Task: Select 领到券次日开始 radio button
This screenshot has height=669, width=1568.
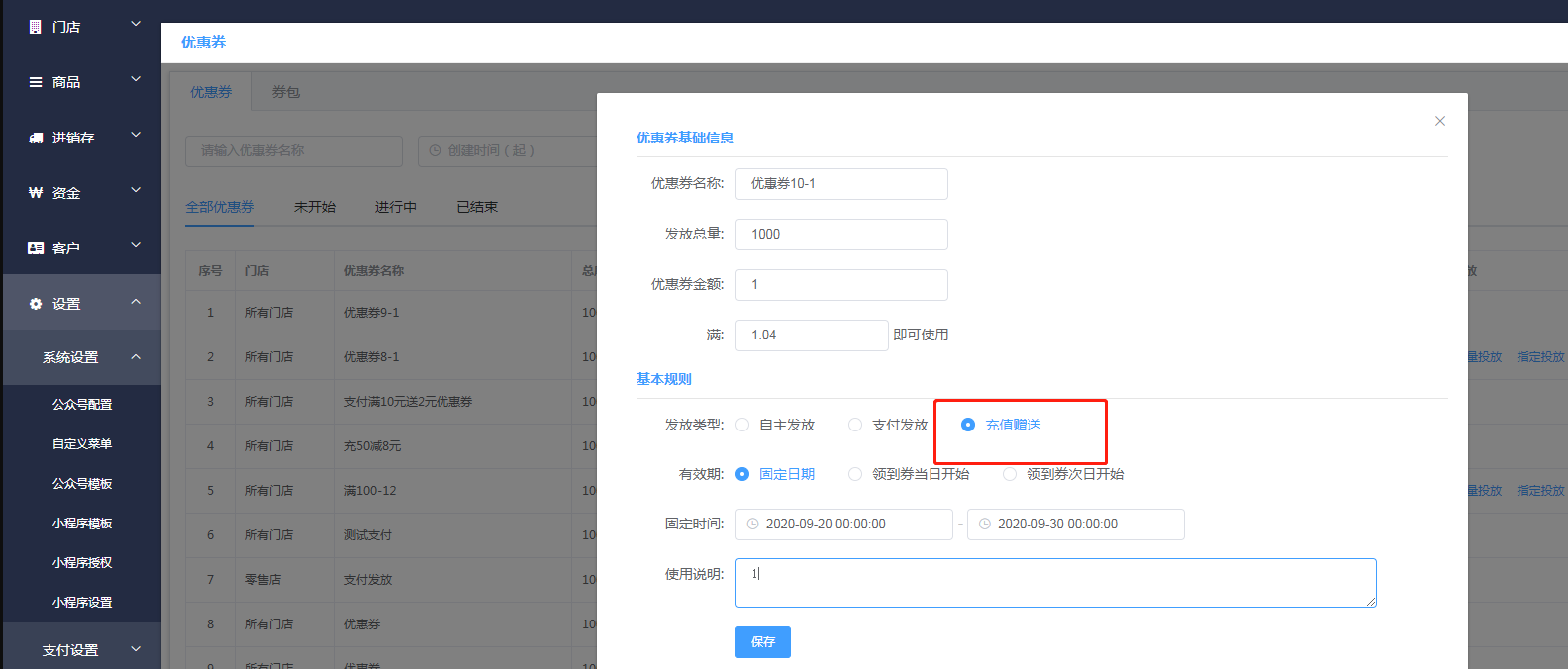Action: (1010, 474)
